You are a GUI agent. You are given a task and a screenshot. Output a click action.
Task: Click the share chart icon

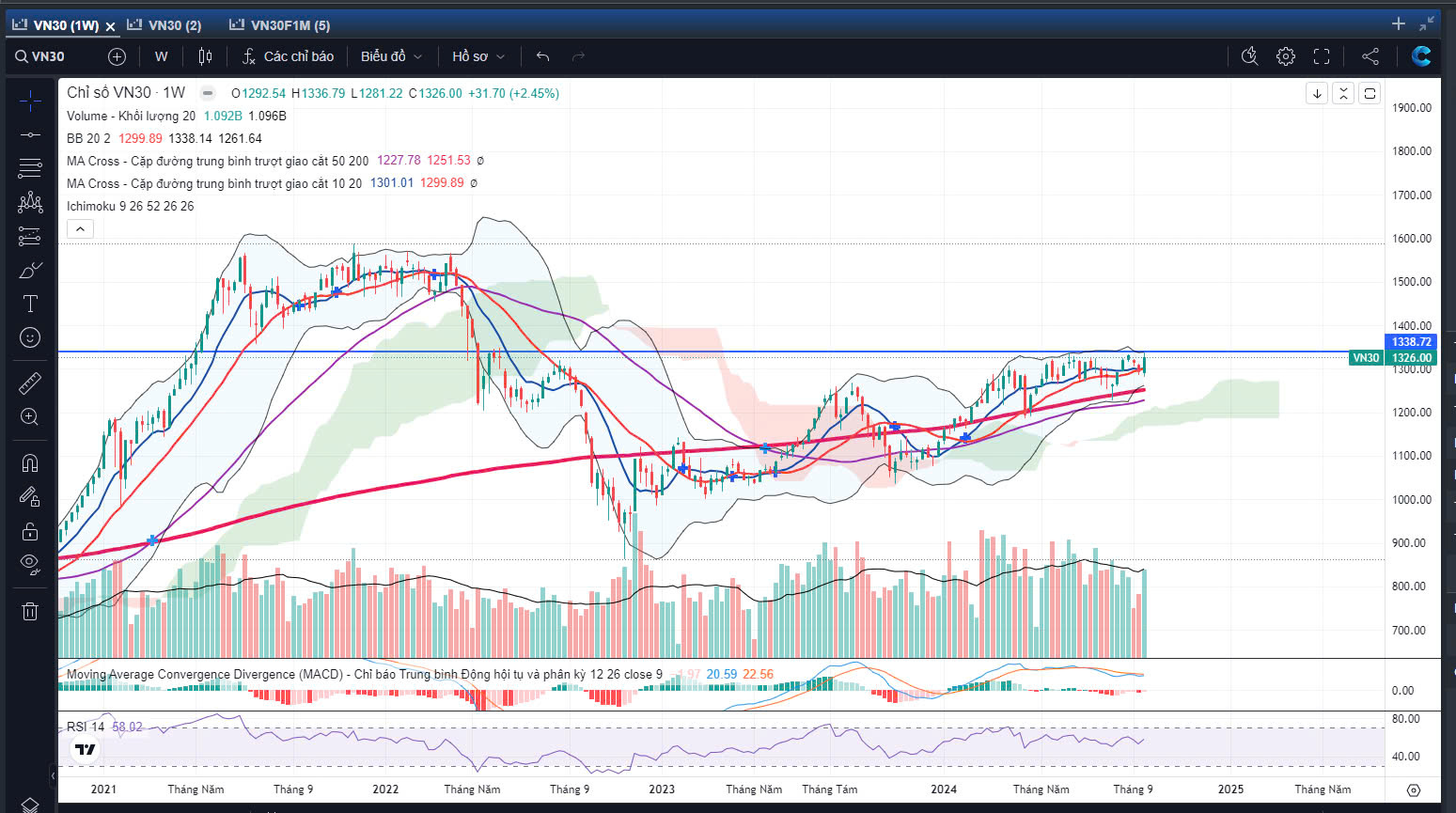click(1370, 56)
